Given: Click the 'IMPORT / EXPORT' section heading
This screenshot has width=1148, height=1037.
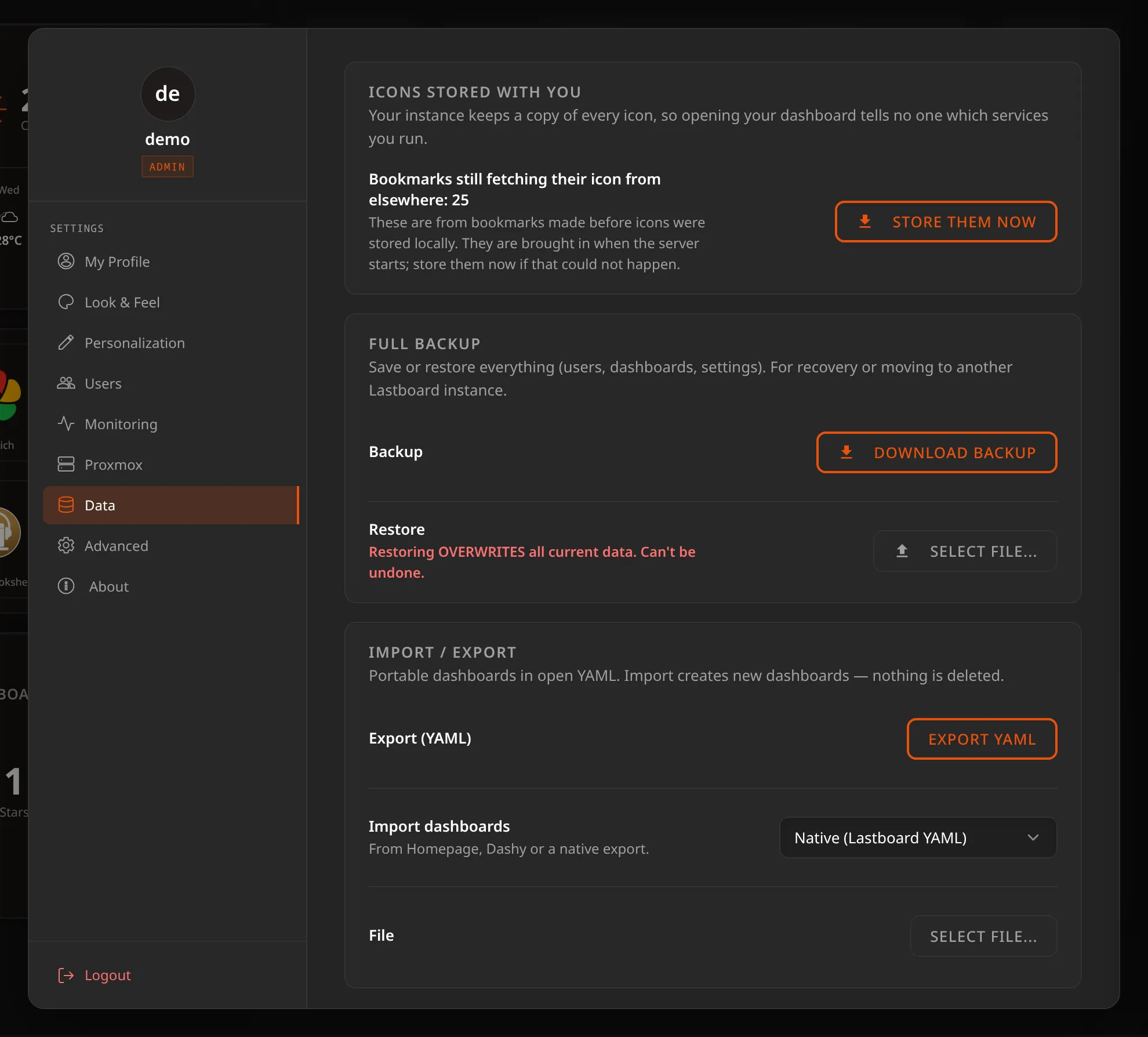Looking at the screenshot, I should coord(442,652).
